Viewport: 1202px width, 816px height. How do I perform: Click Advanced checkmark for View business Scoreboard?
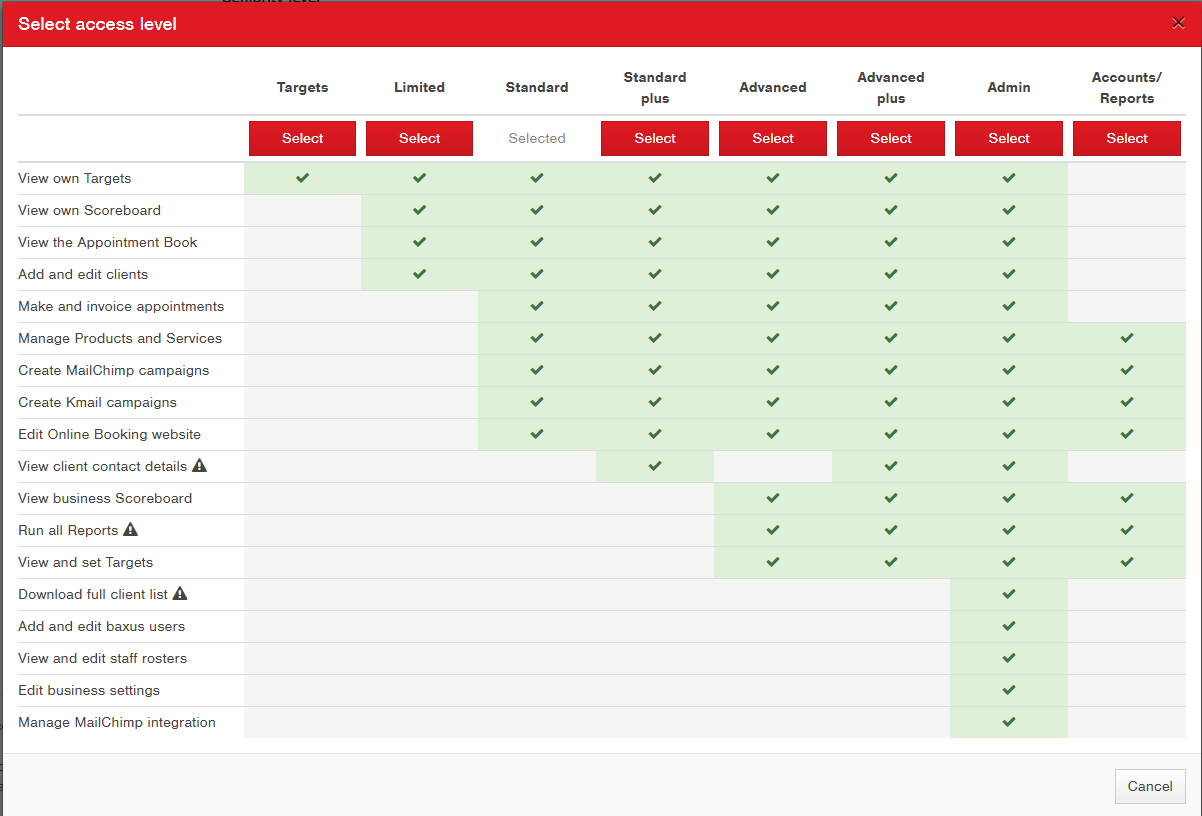pos(773,498)
